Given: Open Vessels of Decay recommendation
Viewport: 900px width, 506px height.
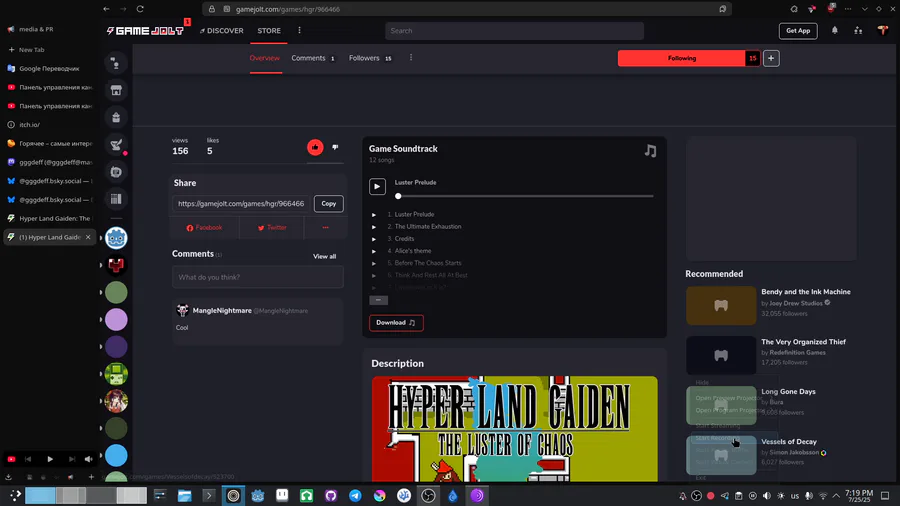Looking at the screenshot, I should 789,442.
